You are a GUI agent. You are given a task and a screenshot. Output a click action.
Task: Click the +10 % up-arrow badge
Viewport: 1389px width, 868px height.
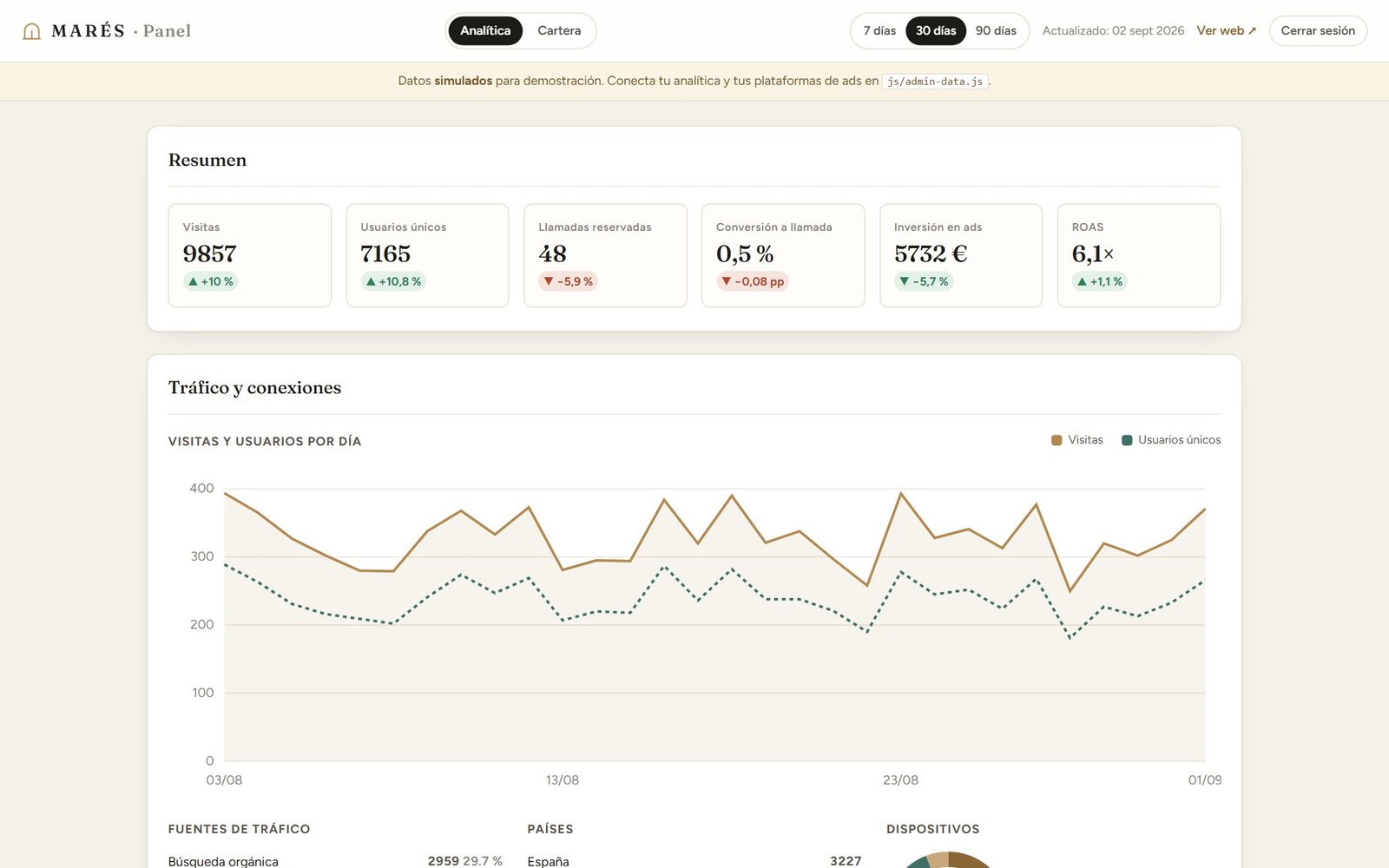[210, 281]
